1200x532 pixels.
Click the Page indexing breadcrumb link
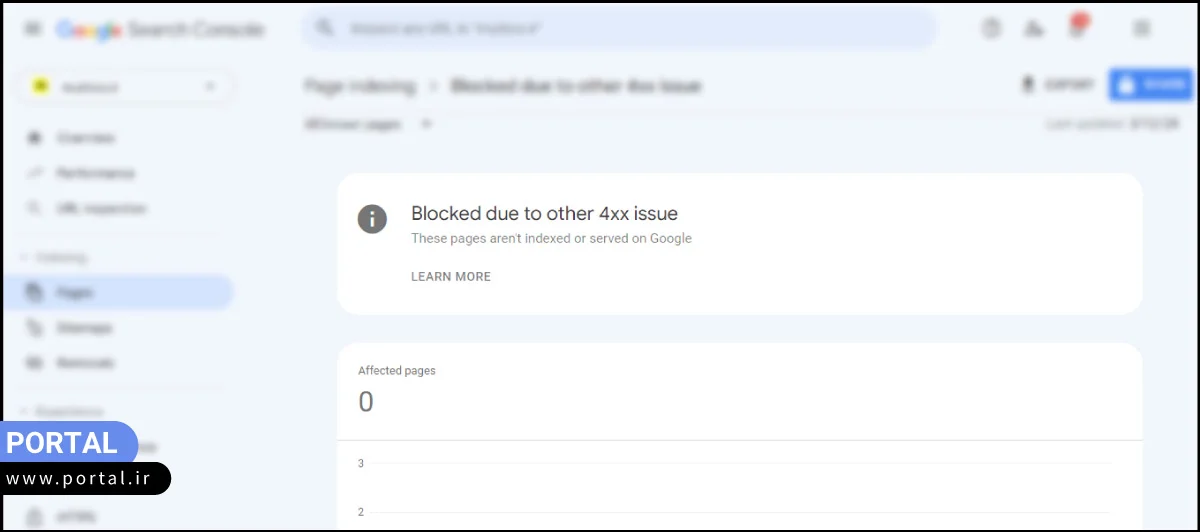[359, 86]
